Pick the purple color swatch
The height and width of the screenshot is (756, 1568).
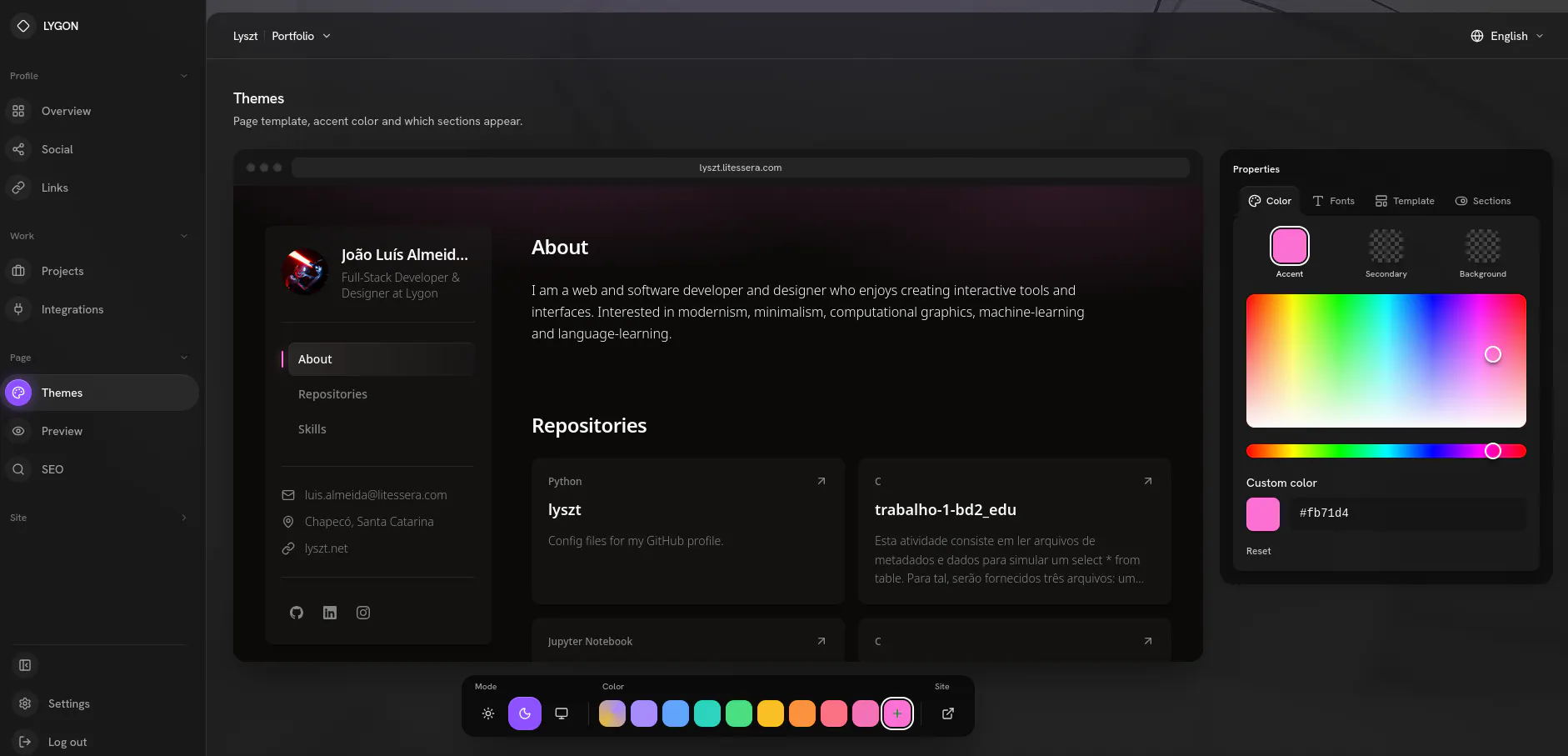pos(644,713)
